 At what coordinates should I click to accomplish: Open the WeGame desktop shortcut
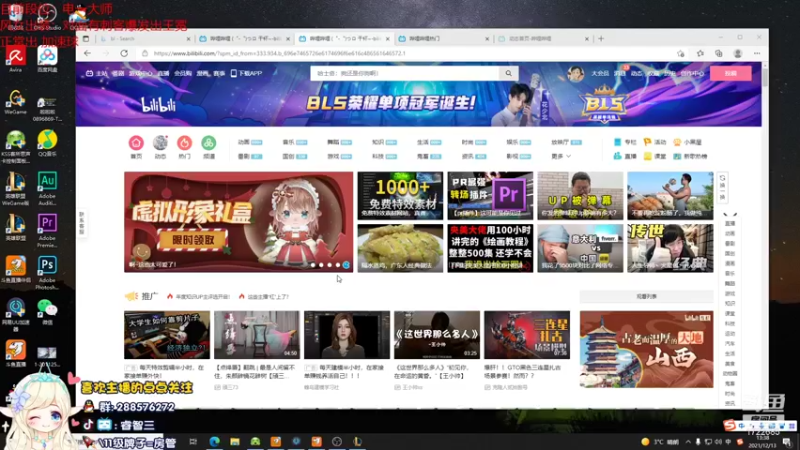(x=16, y=102)
